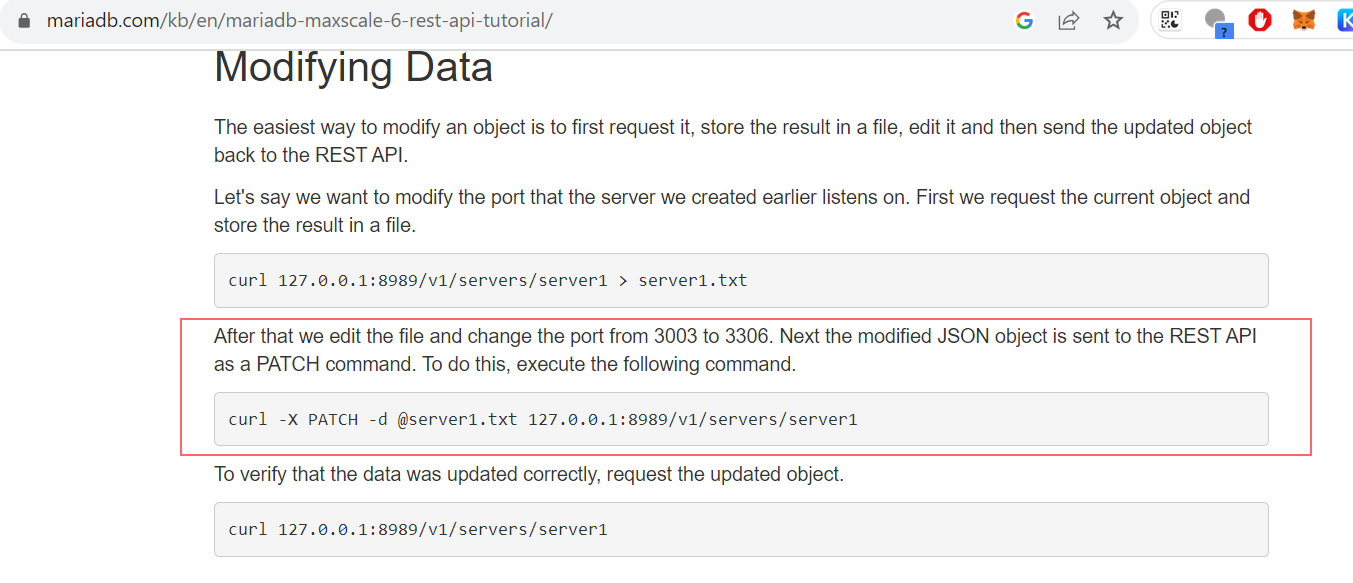The image size is (1353, 583).
Task: Open the red stop-hand ad blocker extension
Action: tap(1260, 19)
